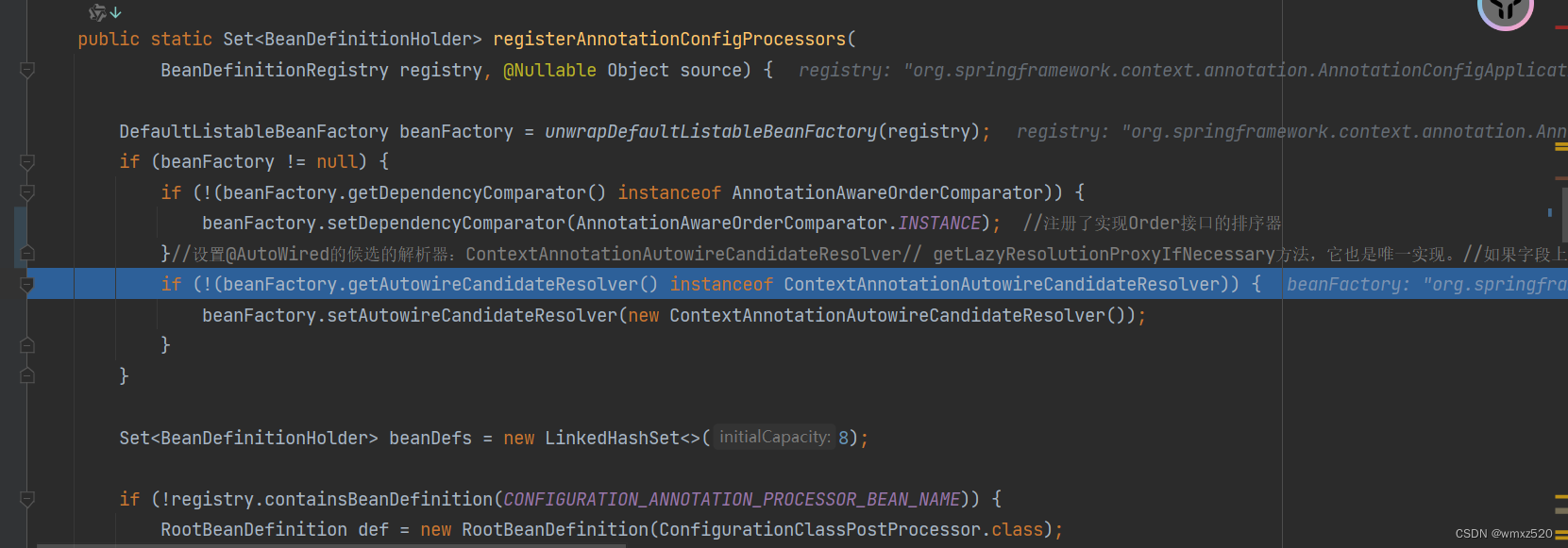
Task: Click the DefaultListableBeanFactory type name
Action: [254, 131]
